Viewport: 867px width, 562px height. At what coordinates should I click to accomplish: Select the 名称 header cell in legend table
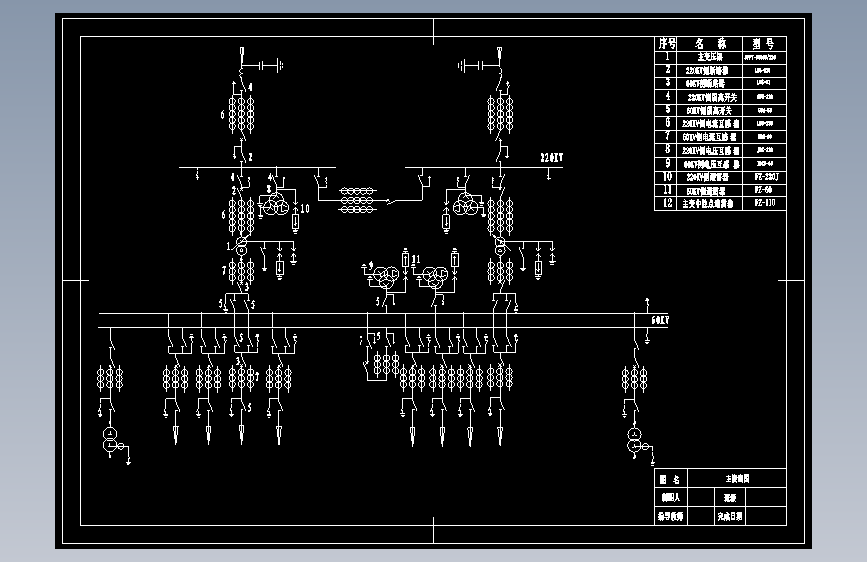coord(711,43)
